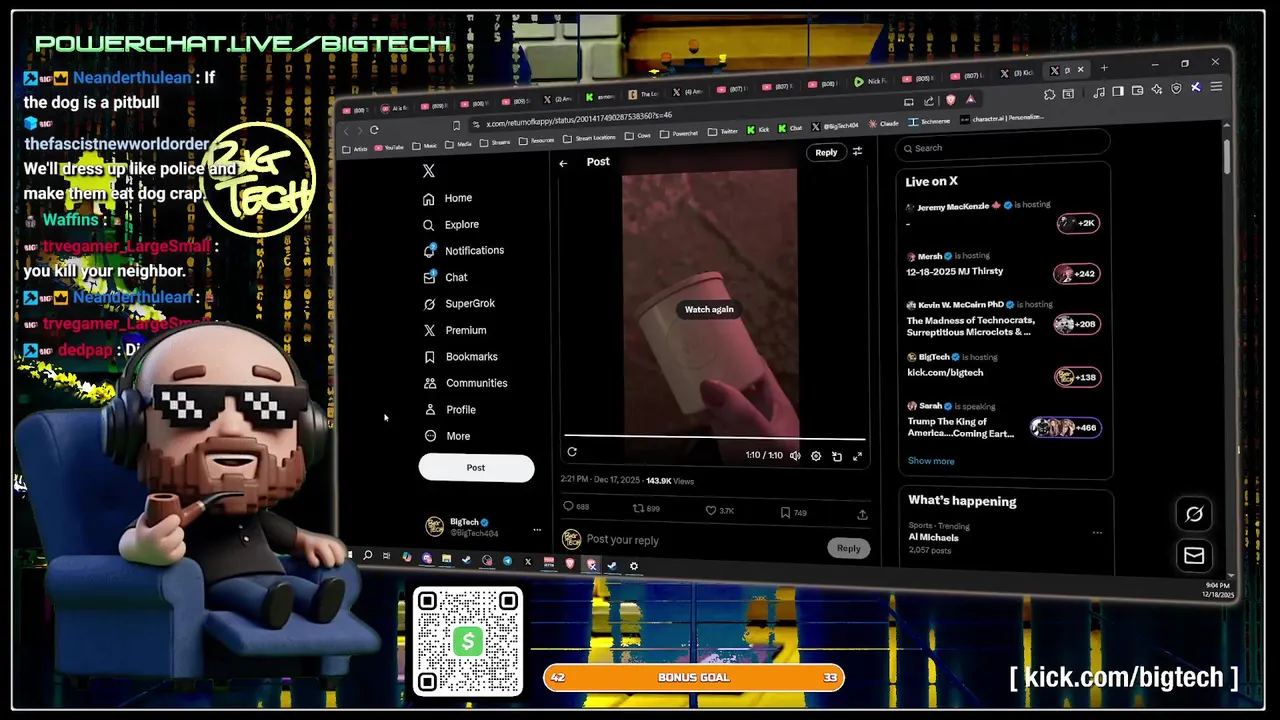The image size is (1280, 720).
Task: Open browser extensions puzzle icon
Action: (1049, 94)
